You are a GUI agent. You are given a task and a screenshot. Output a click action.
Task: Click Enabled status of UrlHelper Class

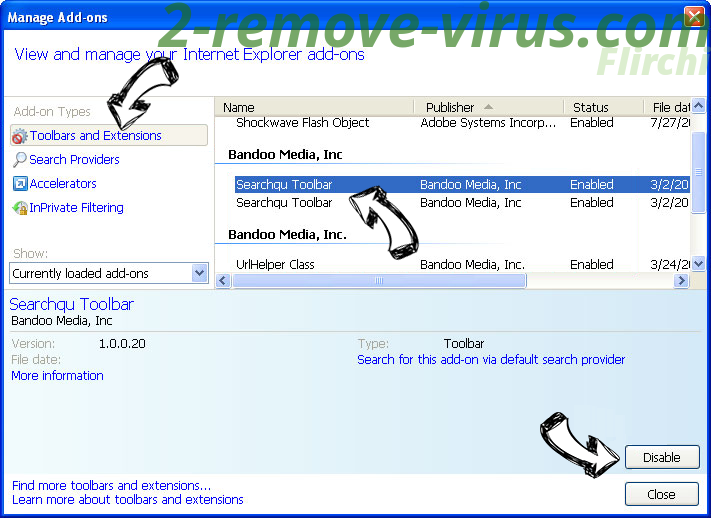[592, 264]
